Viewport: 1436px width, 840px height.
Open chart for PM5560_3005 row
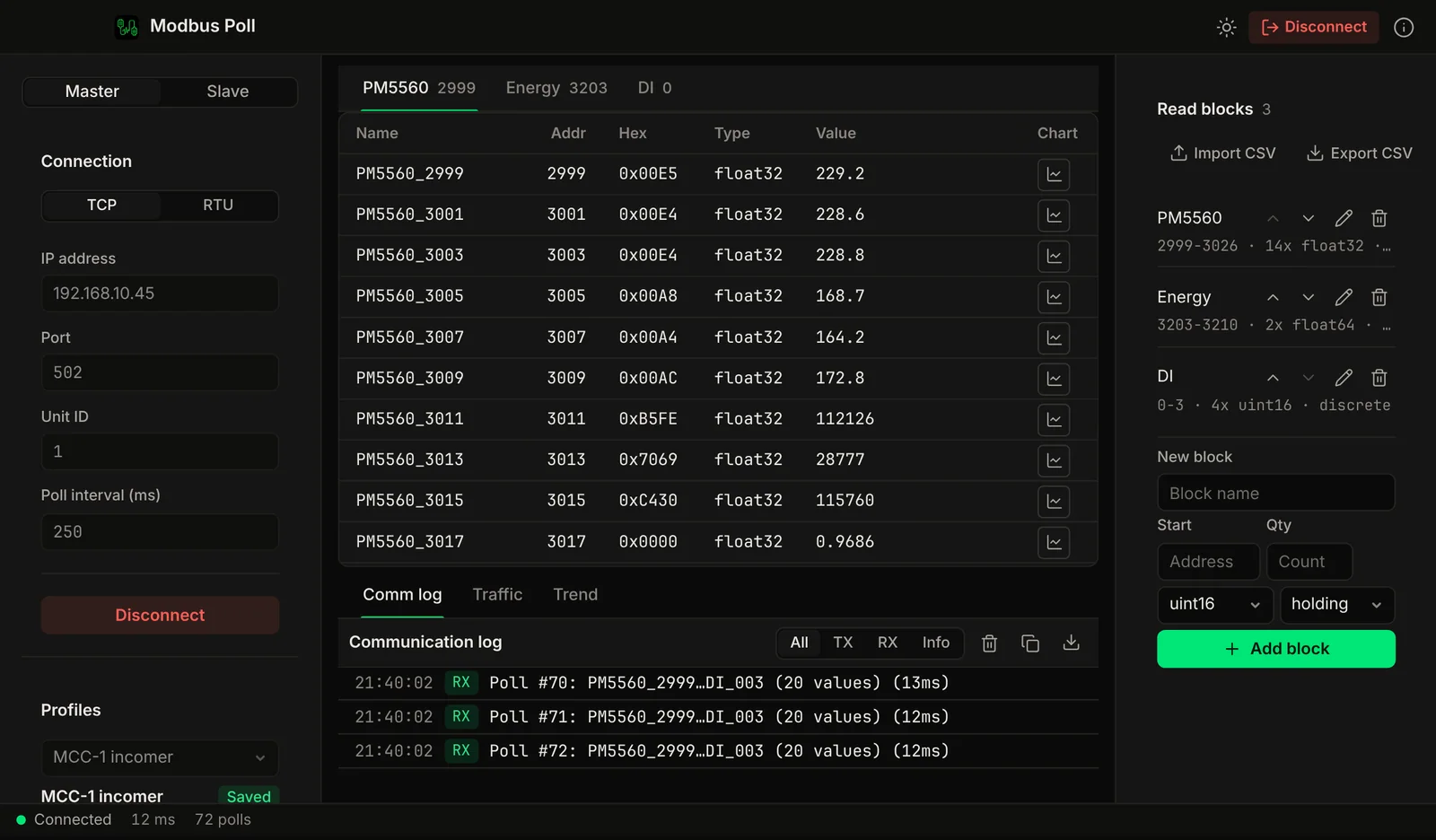tap(1054, 296)
